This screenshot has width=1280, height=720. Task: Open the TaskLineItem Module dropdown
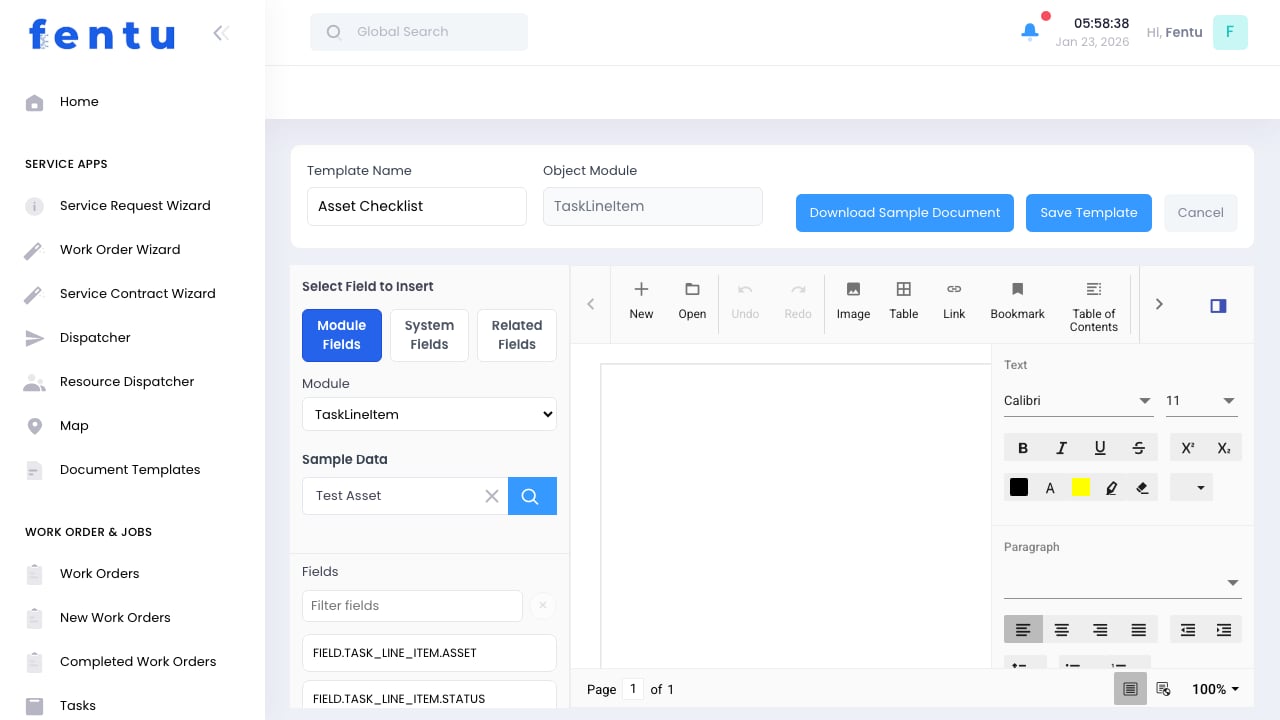pos(429,414)
